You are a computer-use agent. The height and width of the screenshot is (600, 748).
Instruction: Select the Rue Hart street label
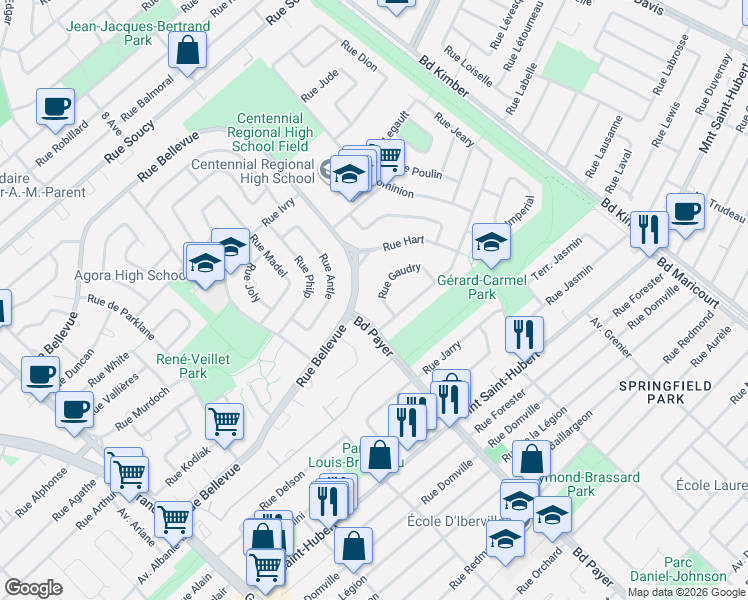[x=404, y=243]
